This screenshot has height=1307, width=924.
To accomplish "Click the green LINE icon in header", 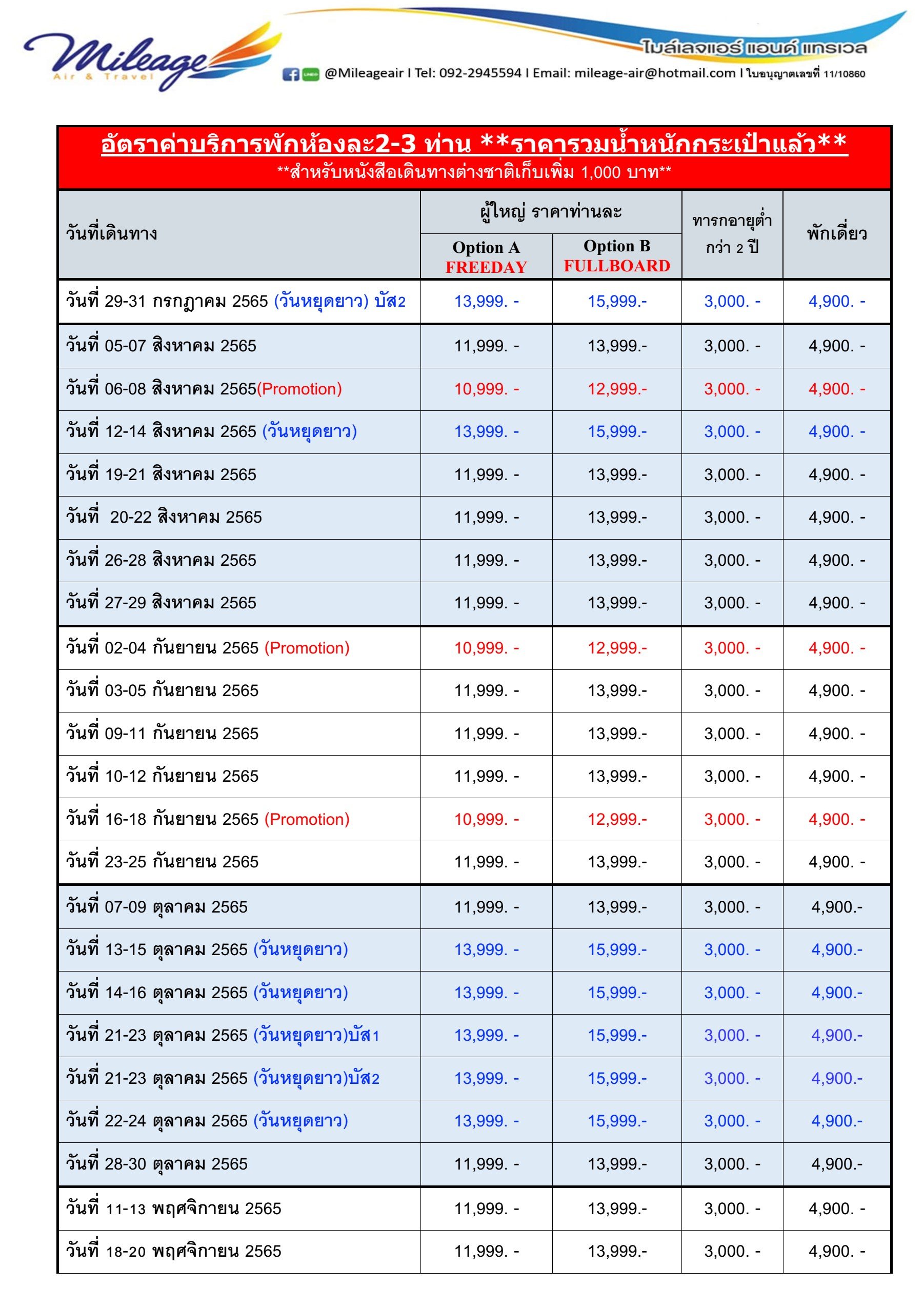I will click(x=310, y=74).
